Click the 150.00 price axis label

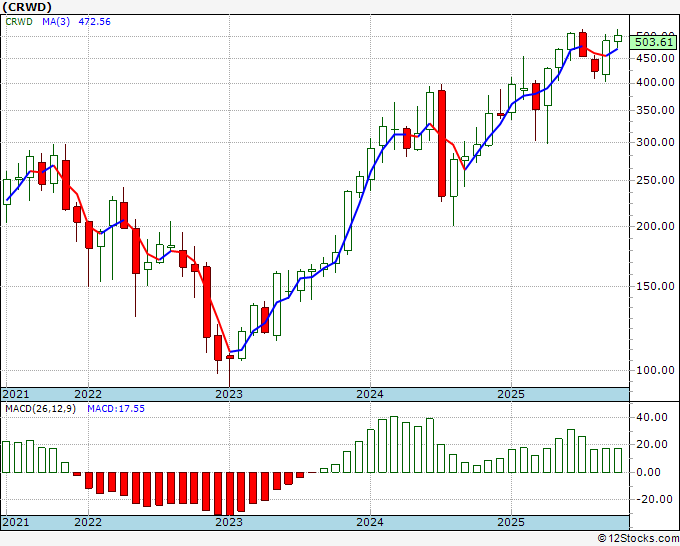(657, 286)
